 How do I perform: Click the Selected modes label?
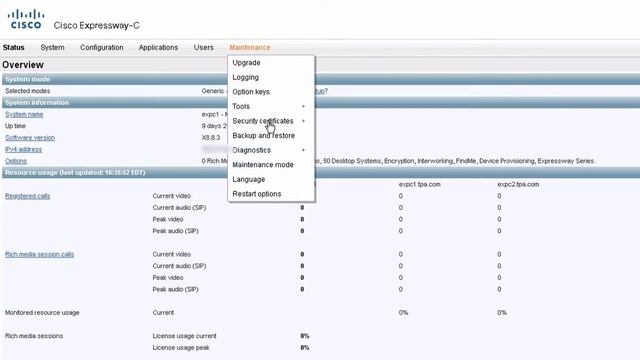[x=27, y=91]
